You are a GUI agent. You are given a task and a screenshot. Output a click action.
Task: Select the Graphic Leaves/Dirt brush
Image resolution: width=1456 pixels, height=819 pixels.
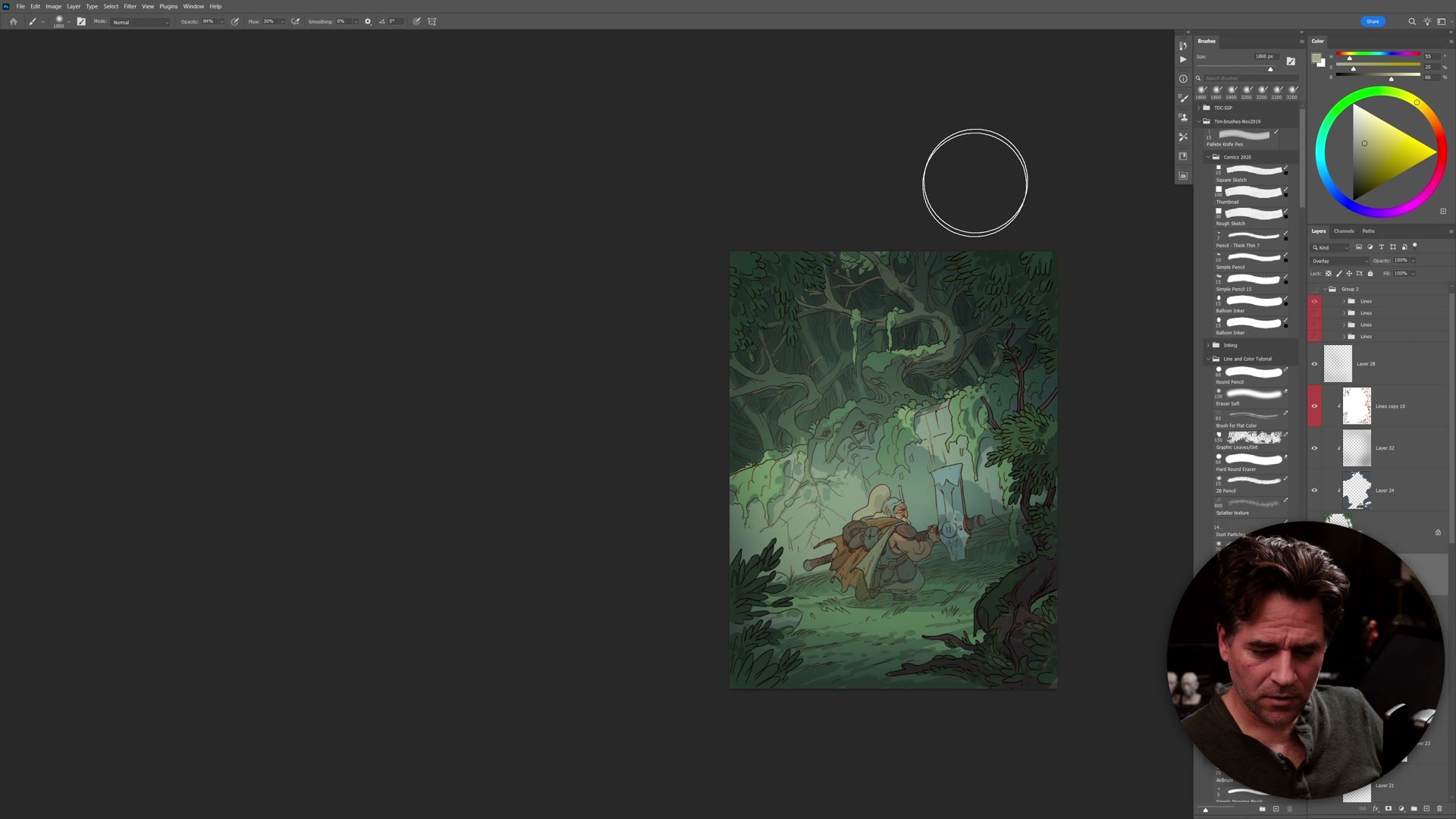[x=1251, y=441]
